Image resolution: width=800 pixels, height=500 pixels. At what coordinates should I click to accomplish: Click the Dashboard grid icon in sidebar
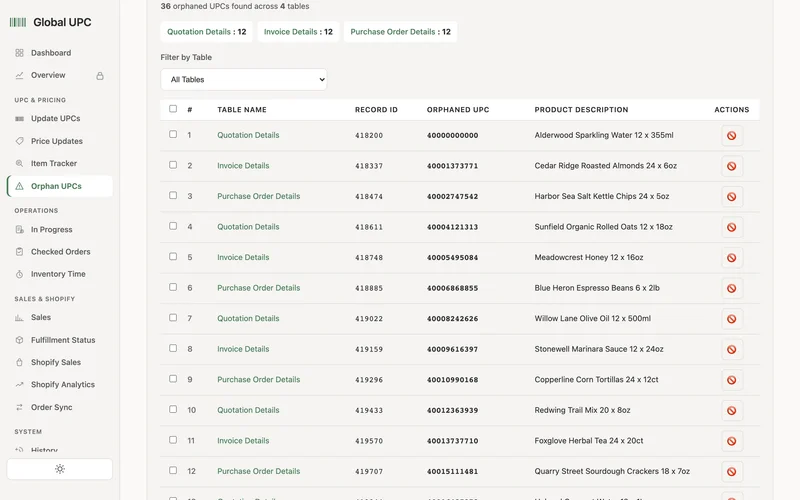click(x=19, y=53)
